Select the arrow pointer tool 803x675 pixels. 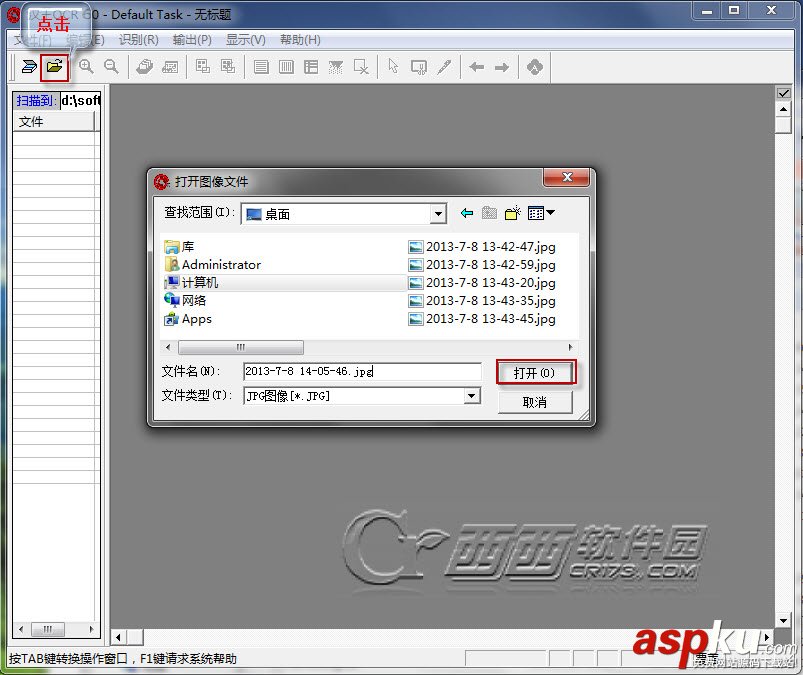click(x=394, y=66)
